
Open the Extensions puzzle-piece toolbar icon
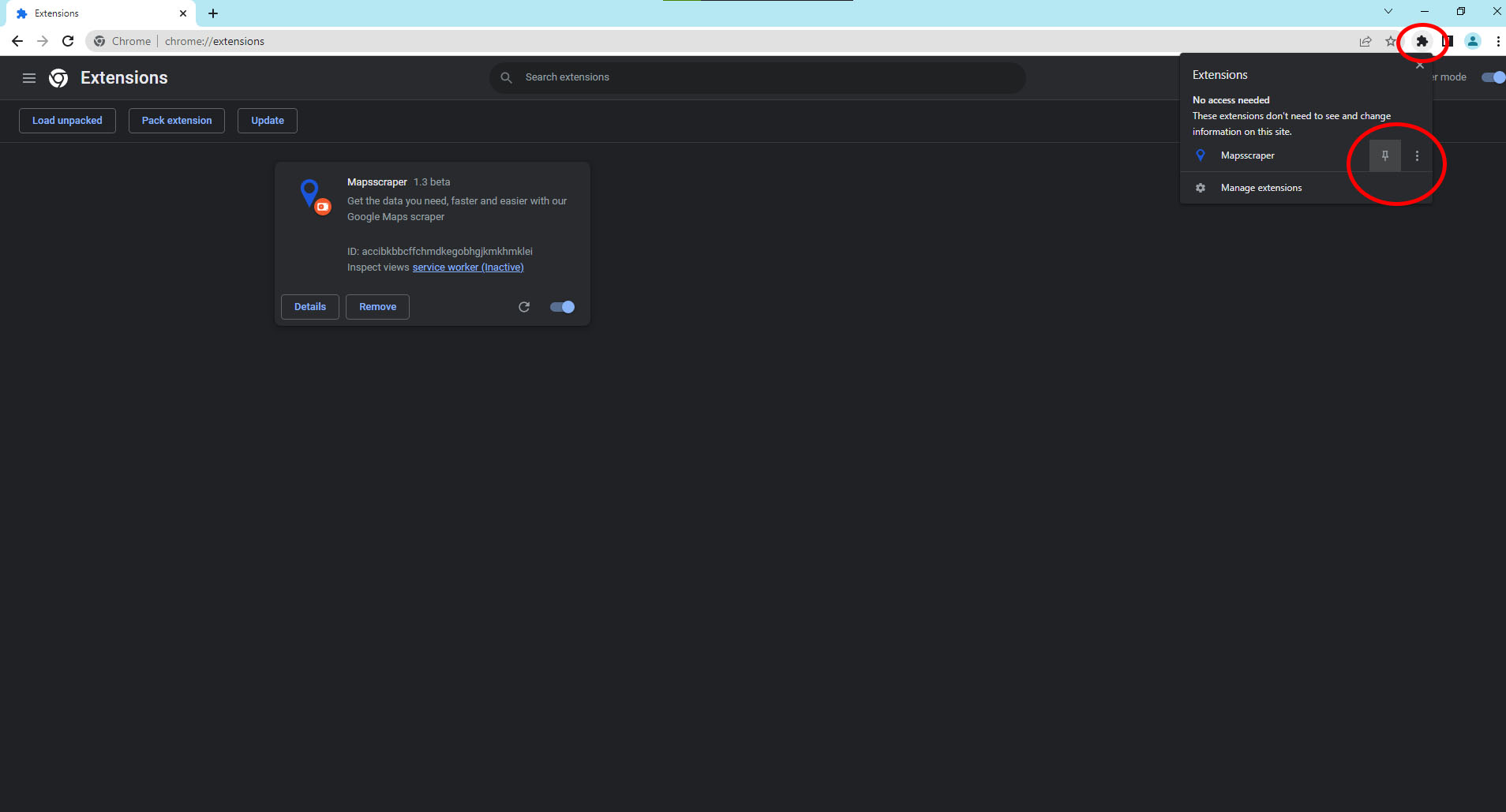tap(1422, 41)
